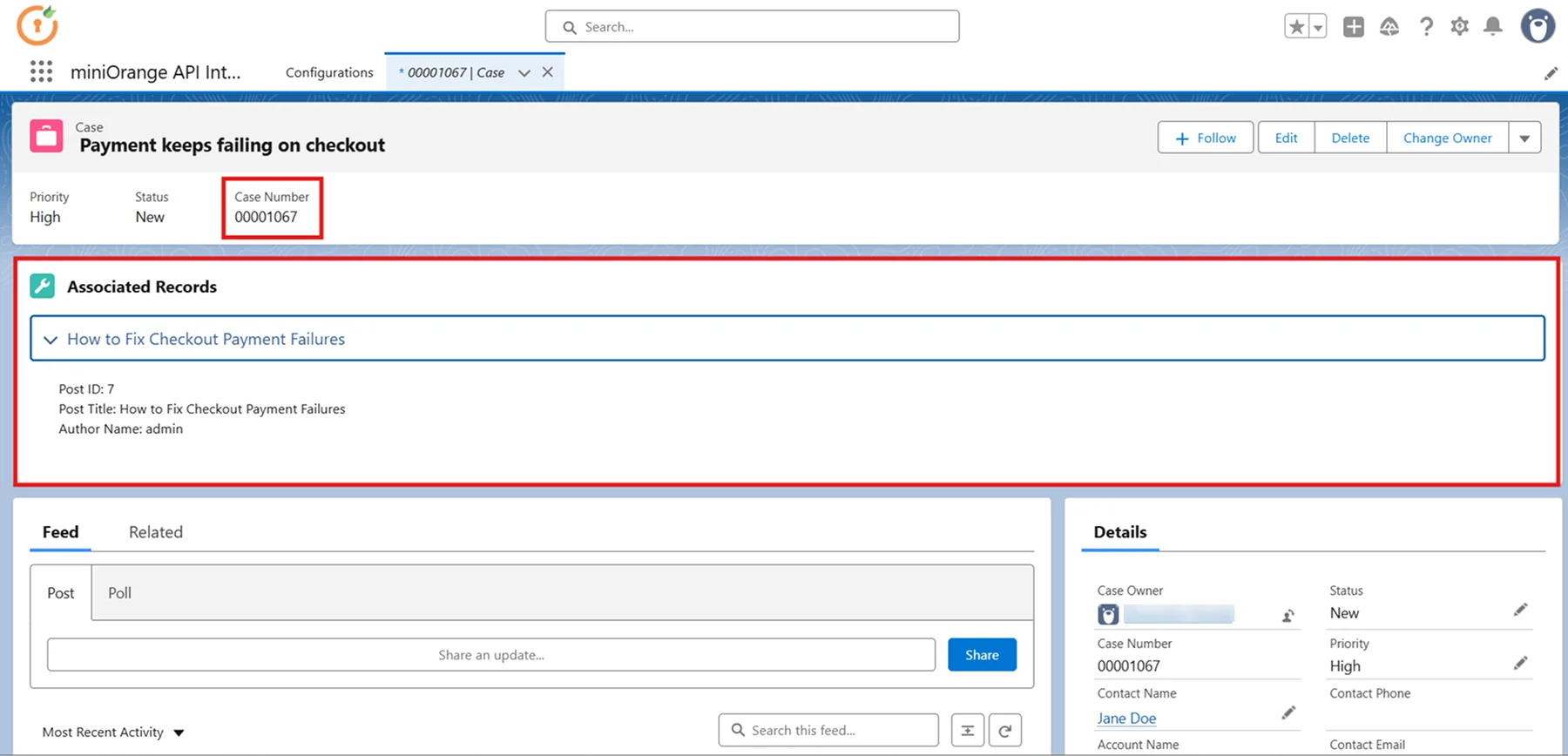The image size is (1568, 756).
Task: Select the Post tab in feed publisher
Action: [x=61, y=592]
